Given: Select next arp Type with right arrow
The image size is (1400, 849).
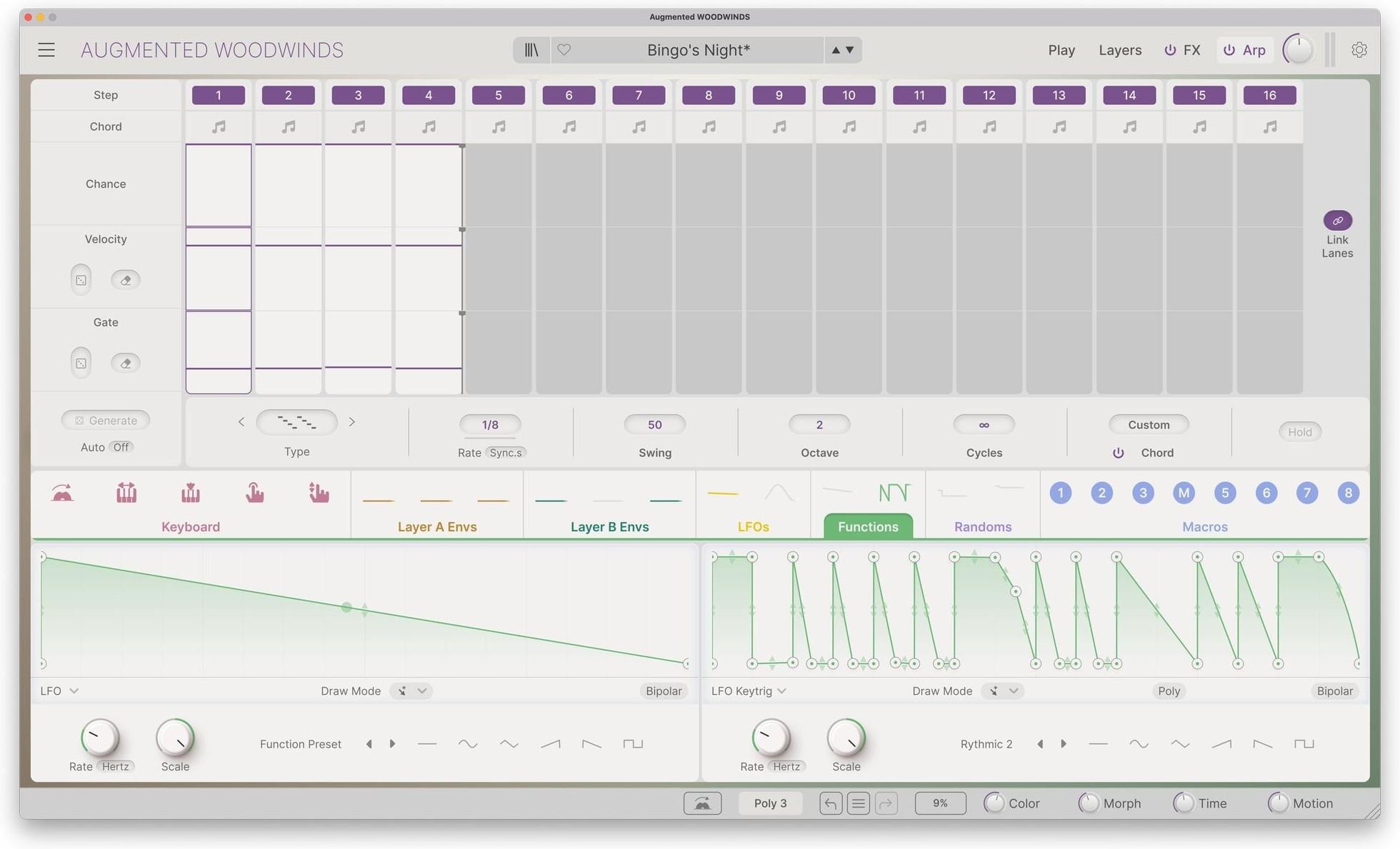Looking at the screenshot, I should [x=352, y=422].
